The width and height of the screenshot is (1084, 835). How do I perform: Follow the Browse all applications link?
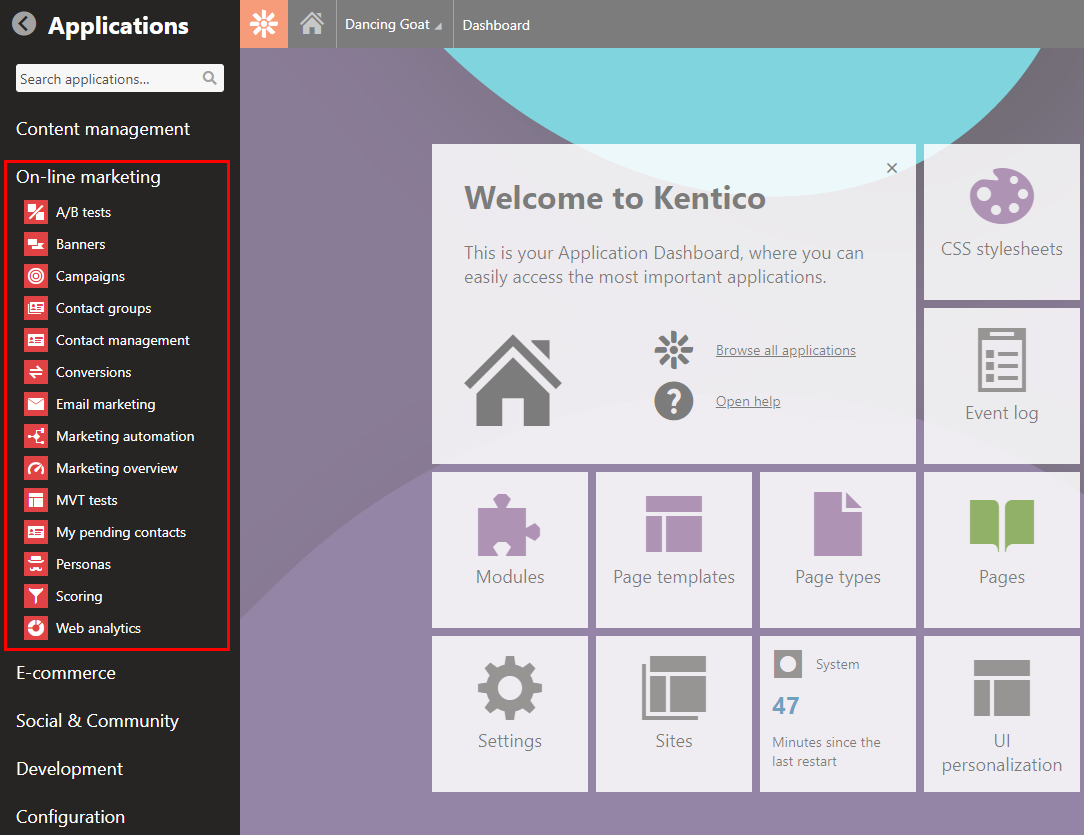[785, 350]
